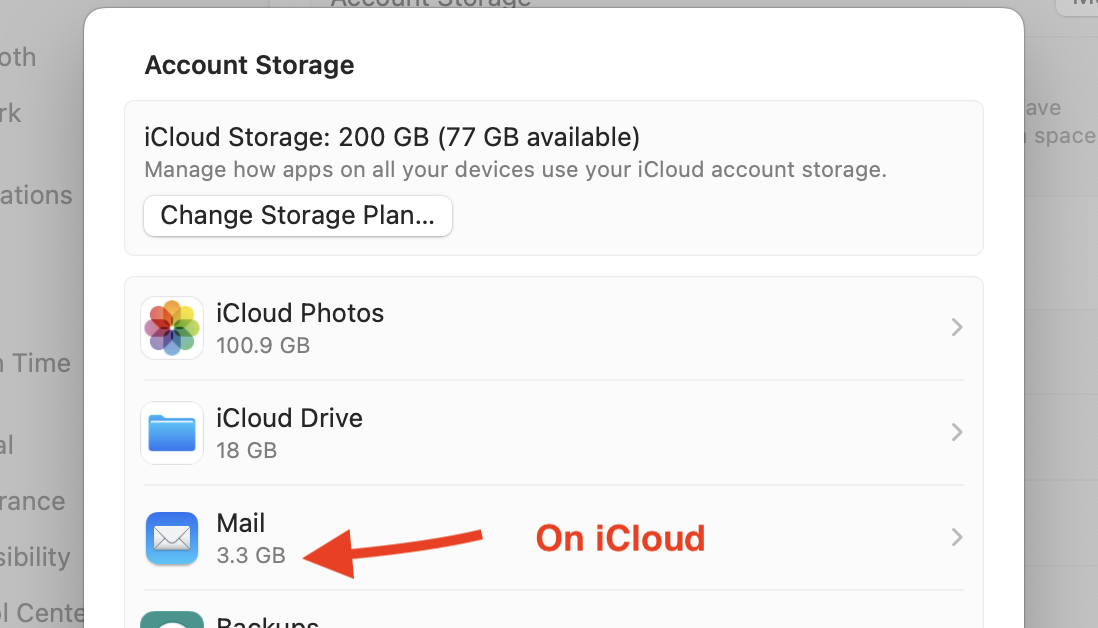Click the blue iCloud Drive folder icon

173,433
